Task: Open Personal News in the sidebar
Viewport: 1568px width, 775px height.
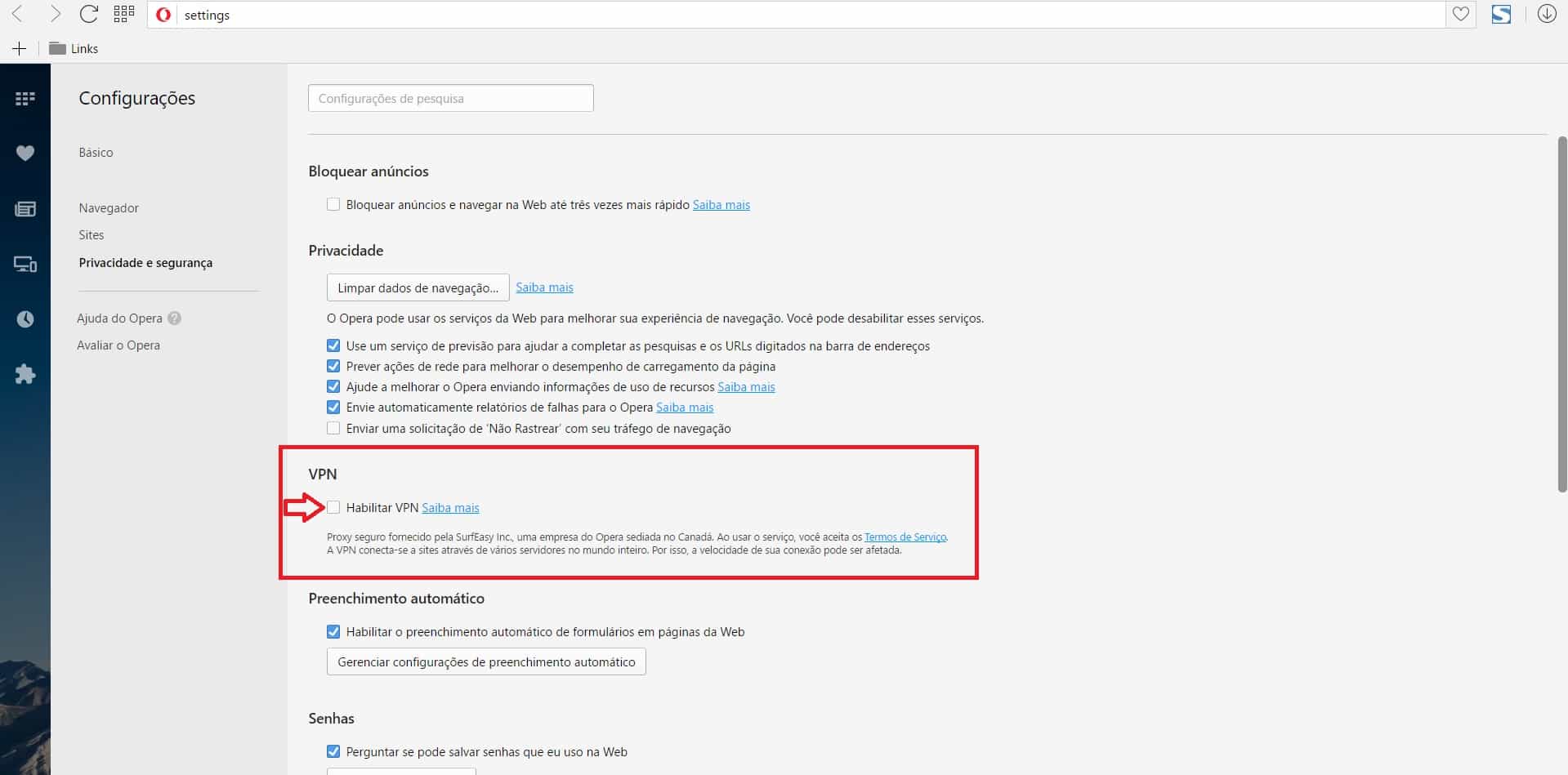Action: (x=25, y=209)
